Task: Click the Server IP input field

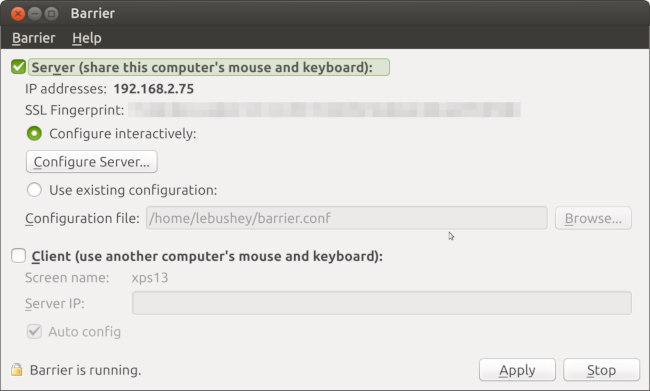Action: click(382, 303)
